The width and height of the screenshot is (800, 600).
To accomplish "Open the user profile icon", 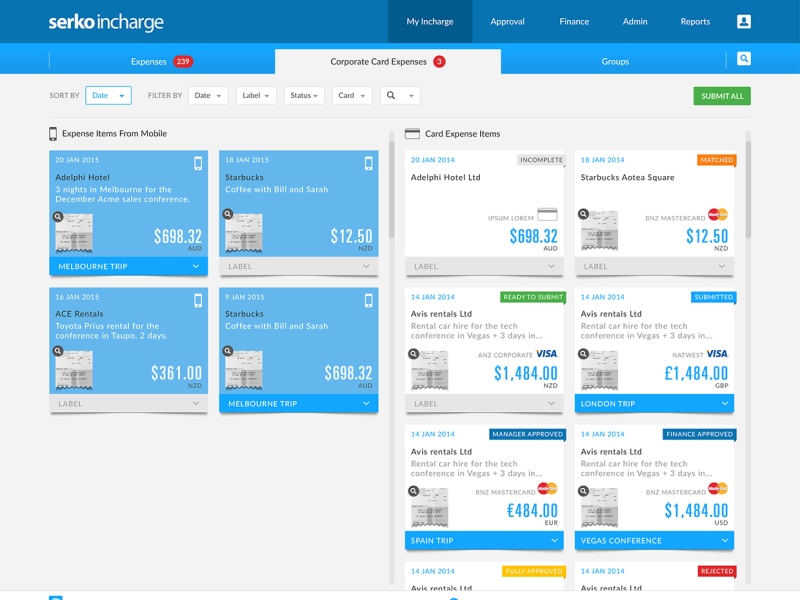I will pyautogui.click(x=743, y=21).
